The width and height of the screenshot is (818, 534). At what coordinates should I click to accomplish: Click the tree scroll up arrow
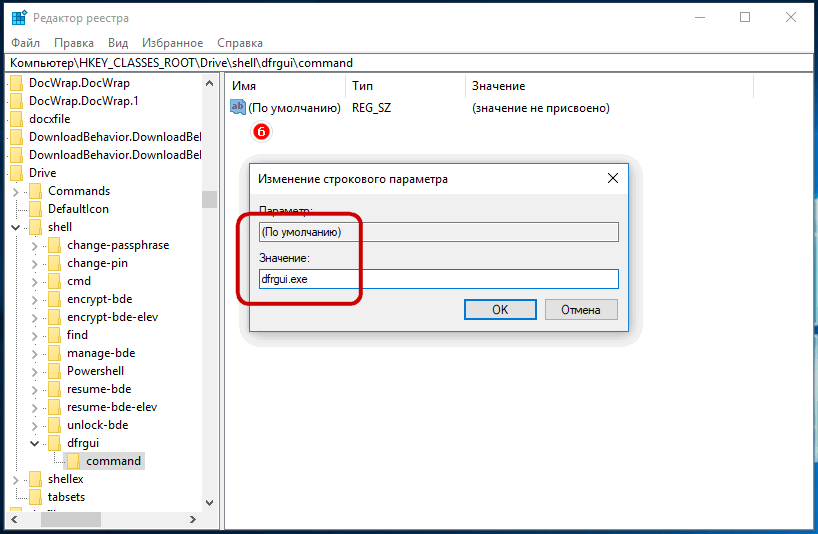[x=210, y=83]
